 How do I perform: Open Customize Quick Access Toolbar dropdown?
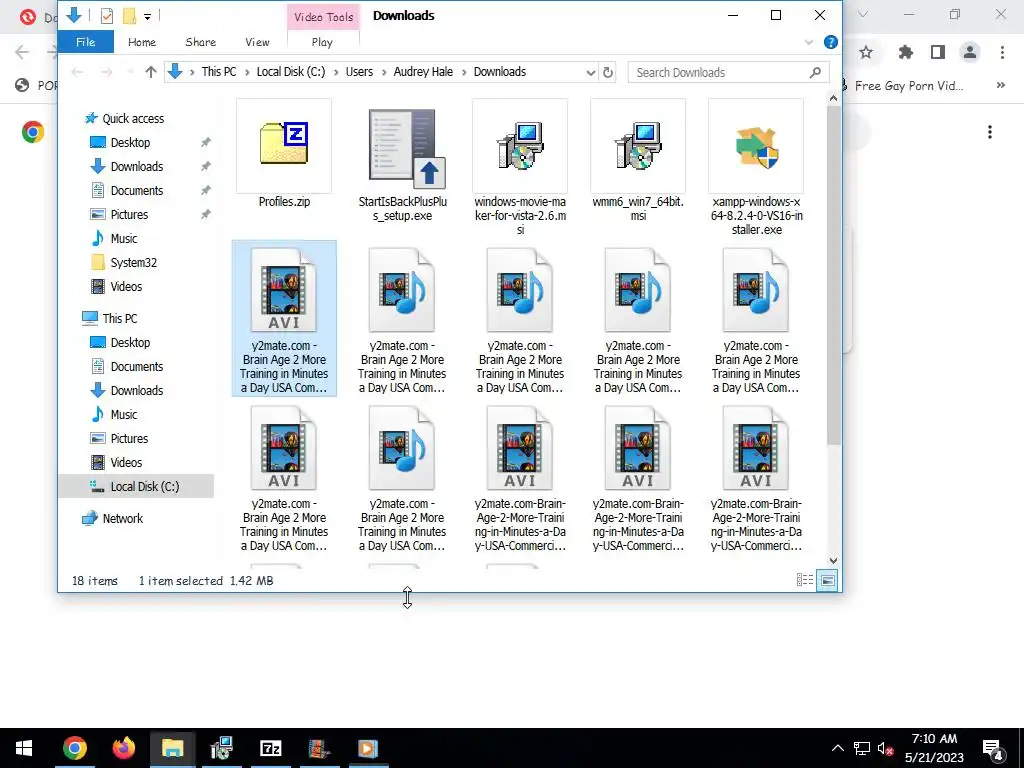click(148, 16)
